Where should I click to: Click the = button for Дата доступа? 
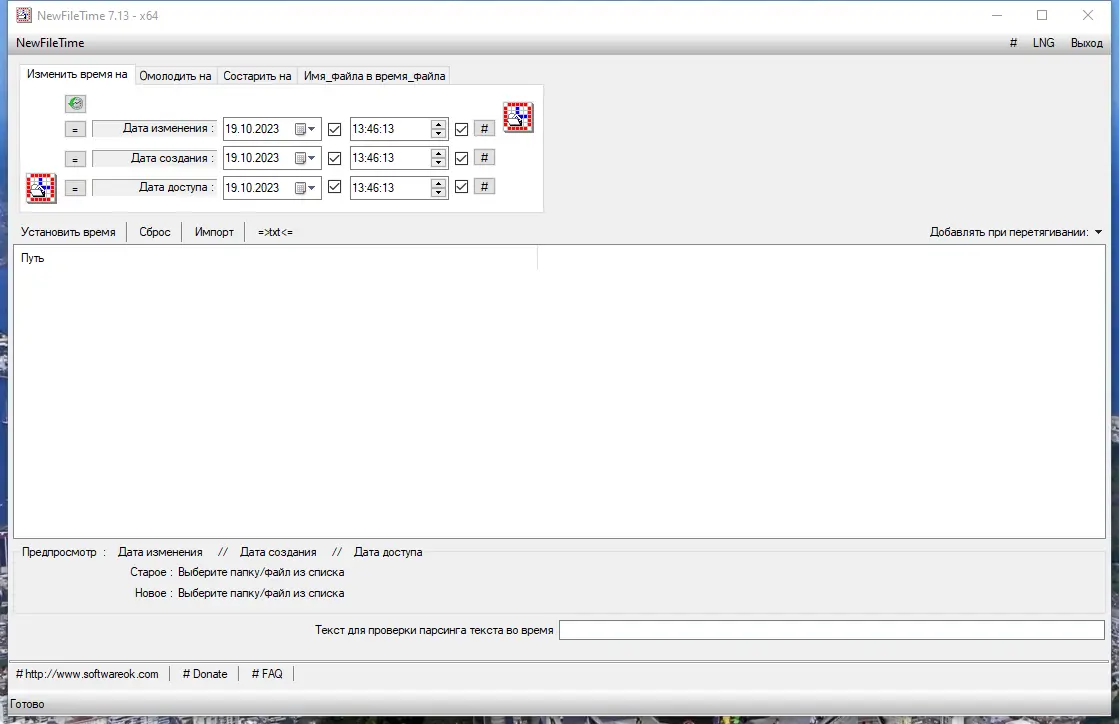[x=75, y=188]
